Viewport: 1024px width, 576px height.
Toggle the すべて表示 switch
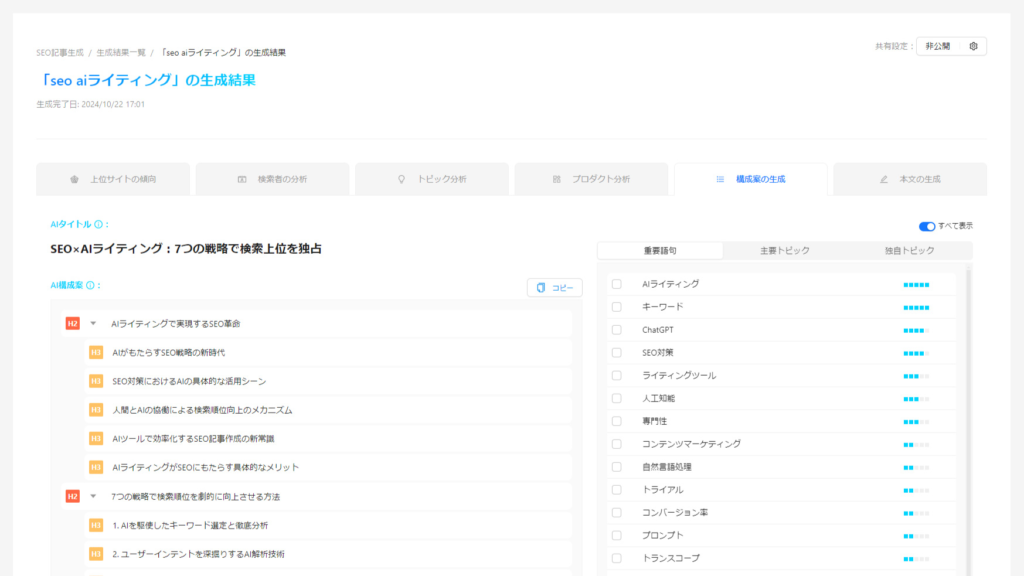click(x=927, y=226)
